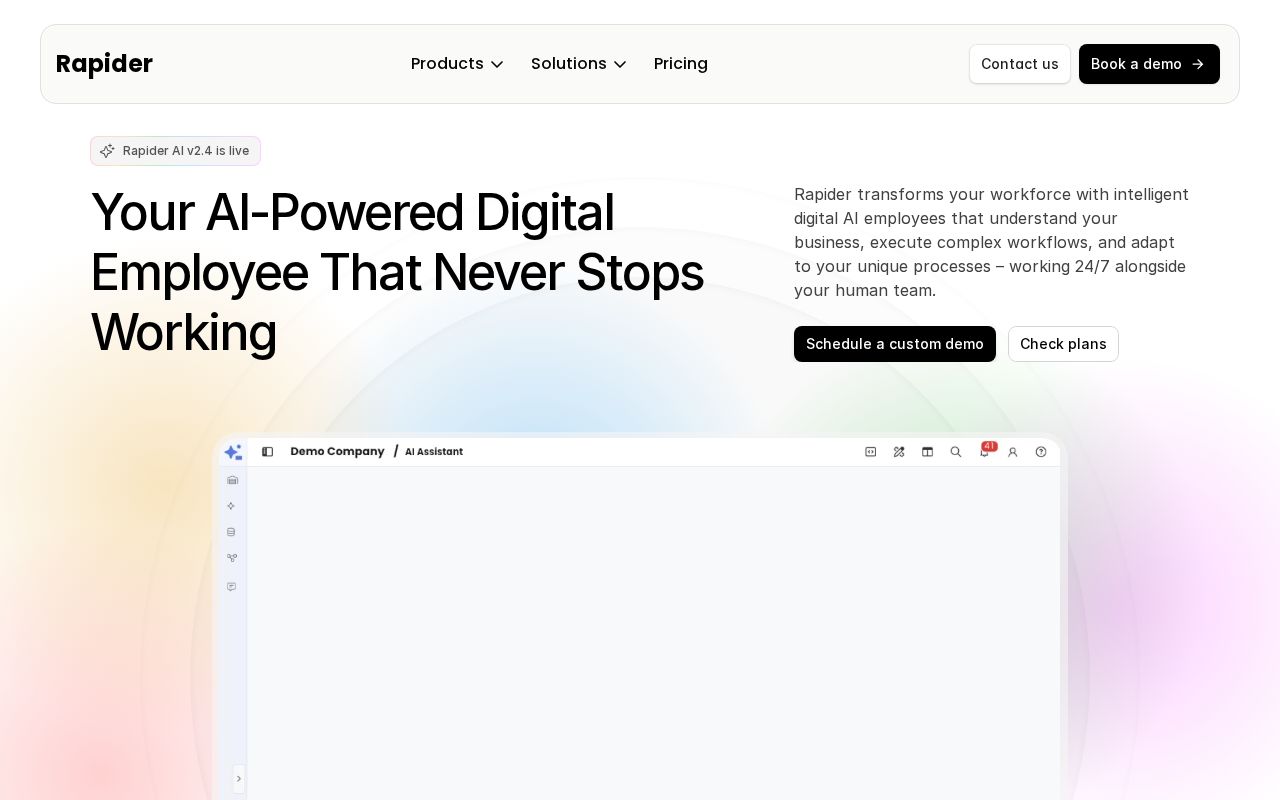The image size is (1280, 800).
Task: Click the code embed icon in toolbar
Action: pos(871,452)
